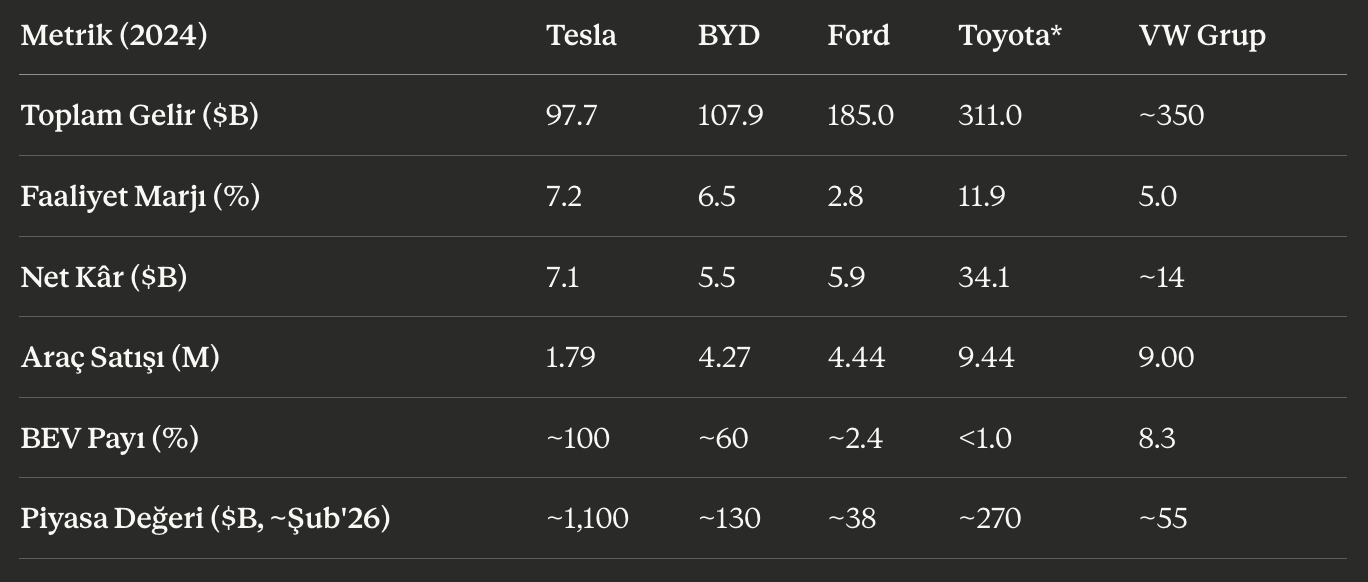Click VW Grup's market value ~55
The image size is (1368, 582).
point(1162,519)
